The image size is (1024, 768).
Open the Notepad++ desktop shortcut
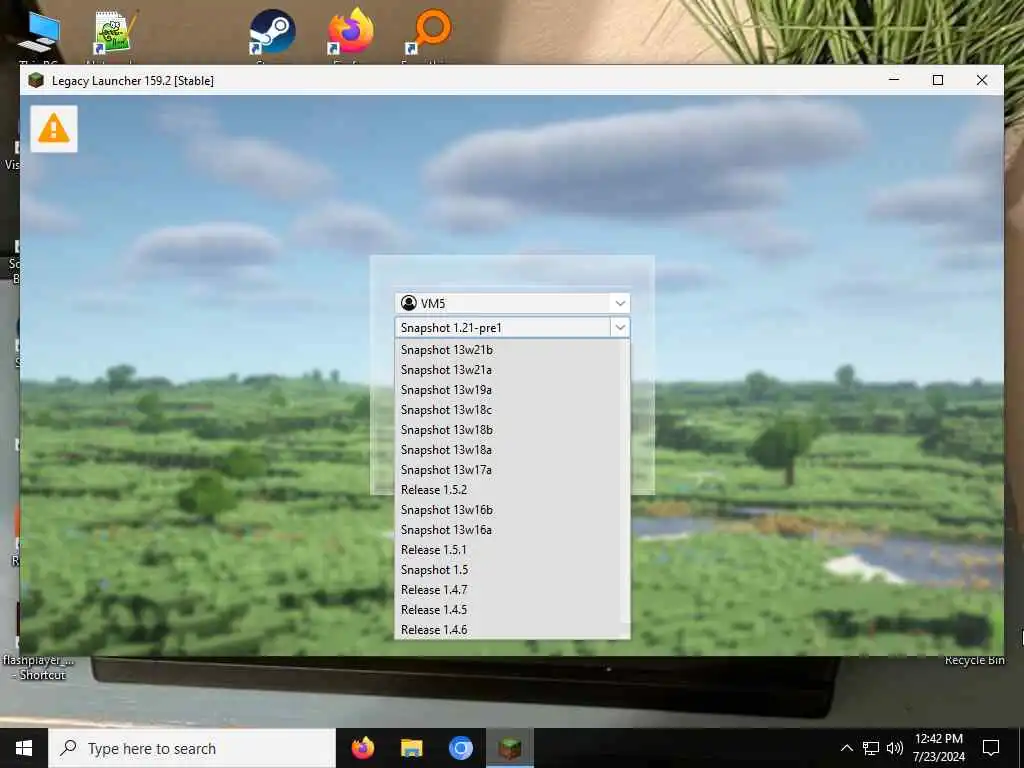114,33
